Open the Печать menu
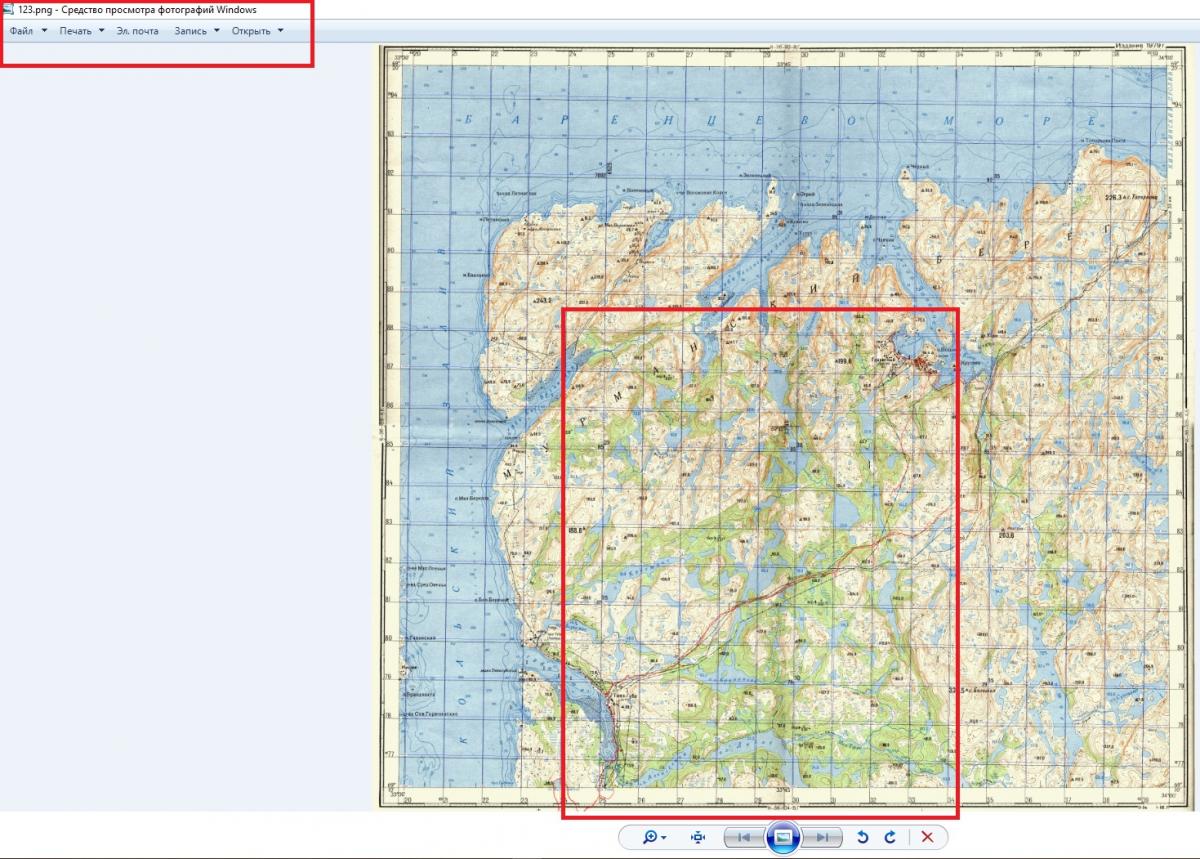1200x859 pixels. (75, 31)
